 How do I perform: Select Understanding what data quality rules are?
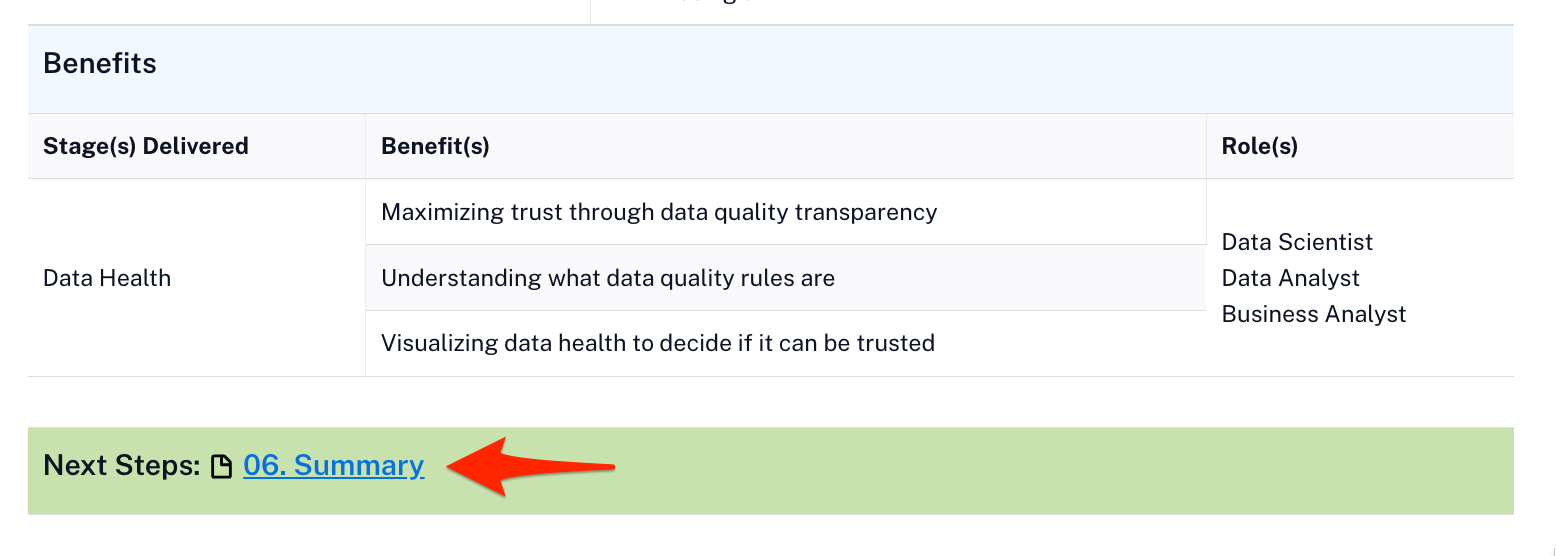tap(607, 278)
